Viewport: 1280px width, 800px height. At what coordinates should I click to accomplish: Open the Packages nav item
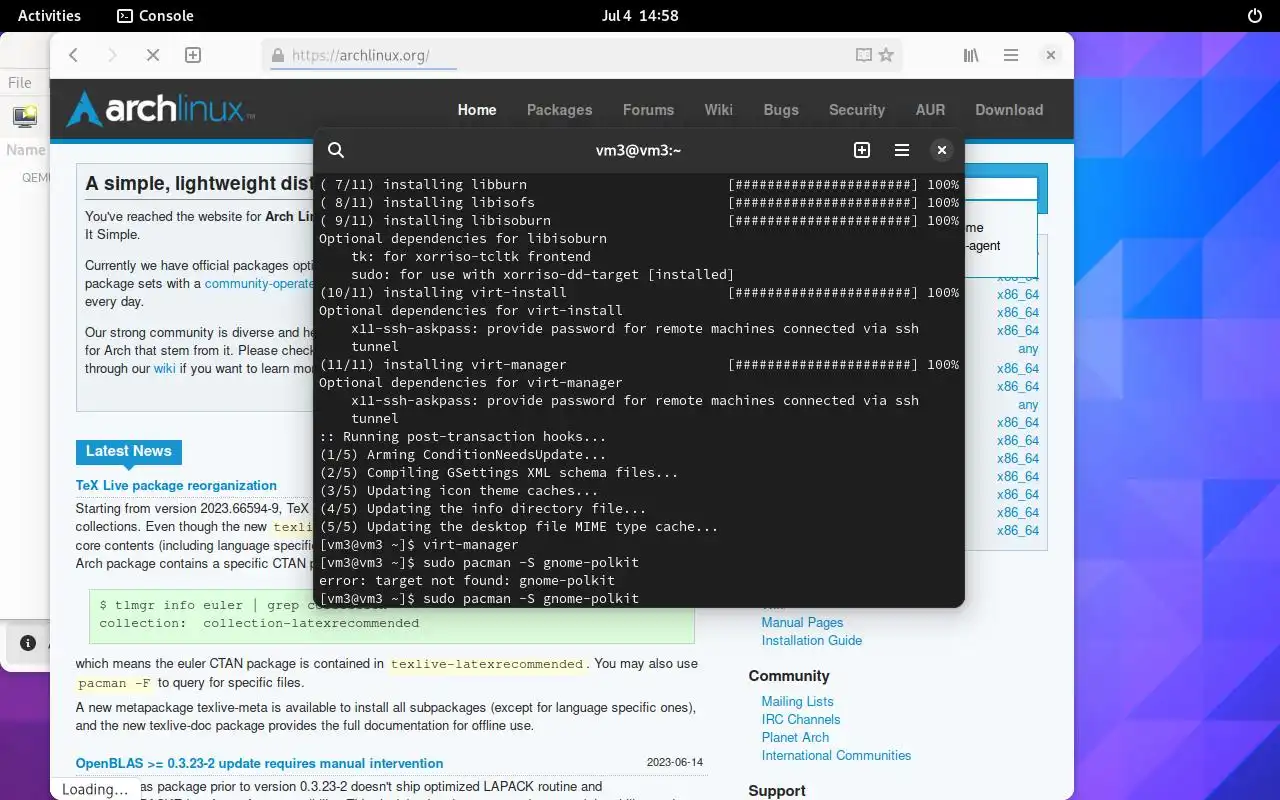pos(560,110)
